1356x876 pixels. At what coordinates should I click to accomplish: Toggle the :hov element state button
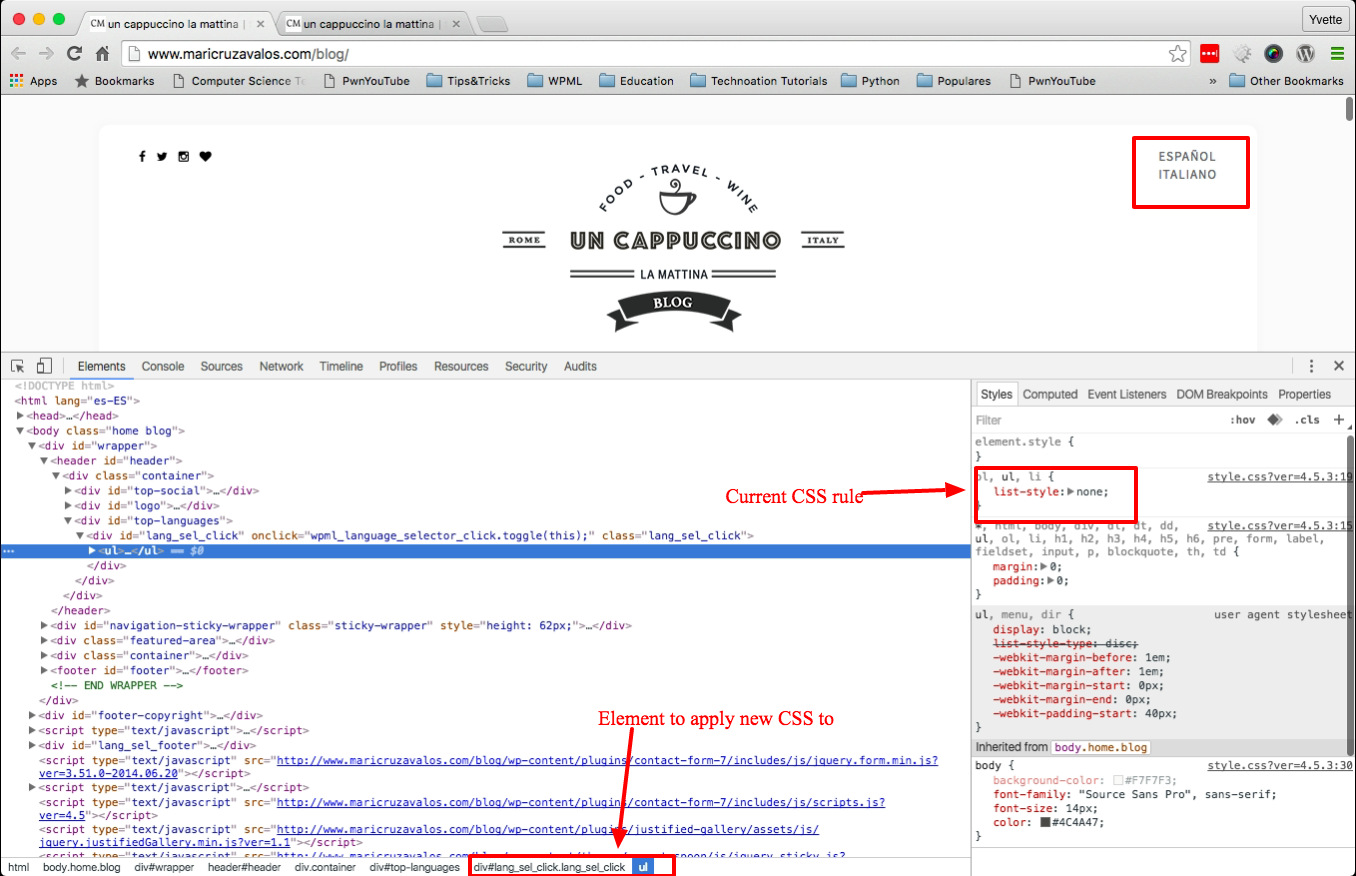point(1242,420)
